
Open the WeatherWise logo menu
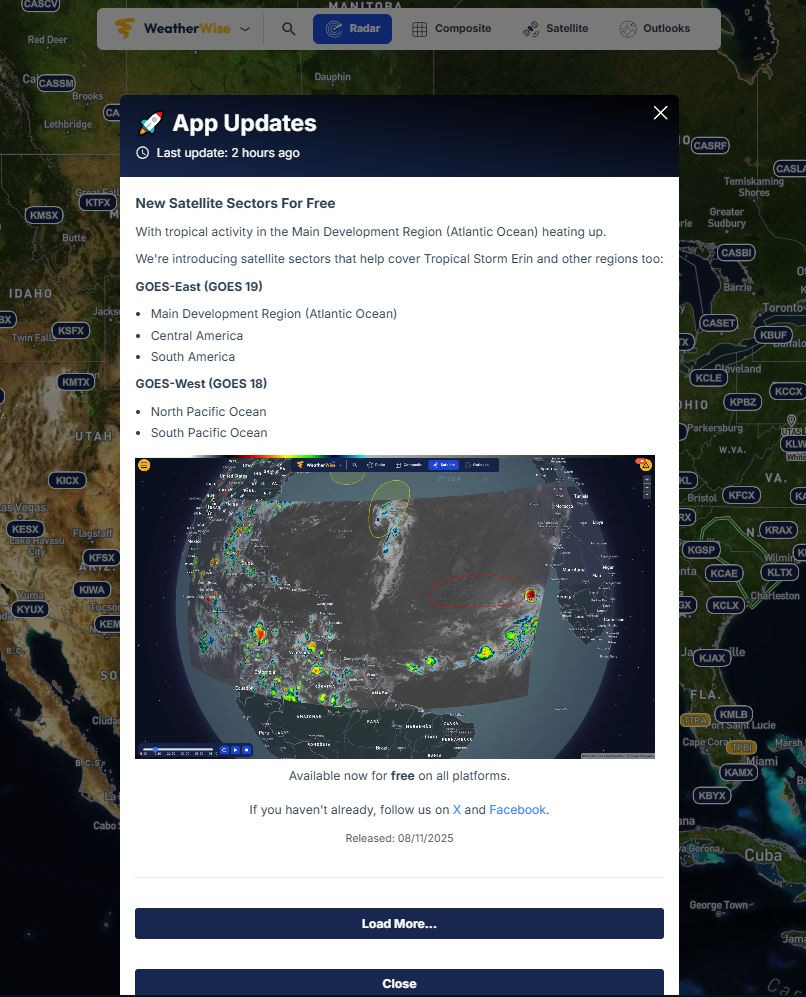[x=182, y=29]
